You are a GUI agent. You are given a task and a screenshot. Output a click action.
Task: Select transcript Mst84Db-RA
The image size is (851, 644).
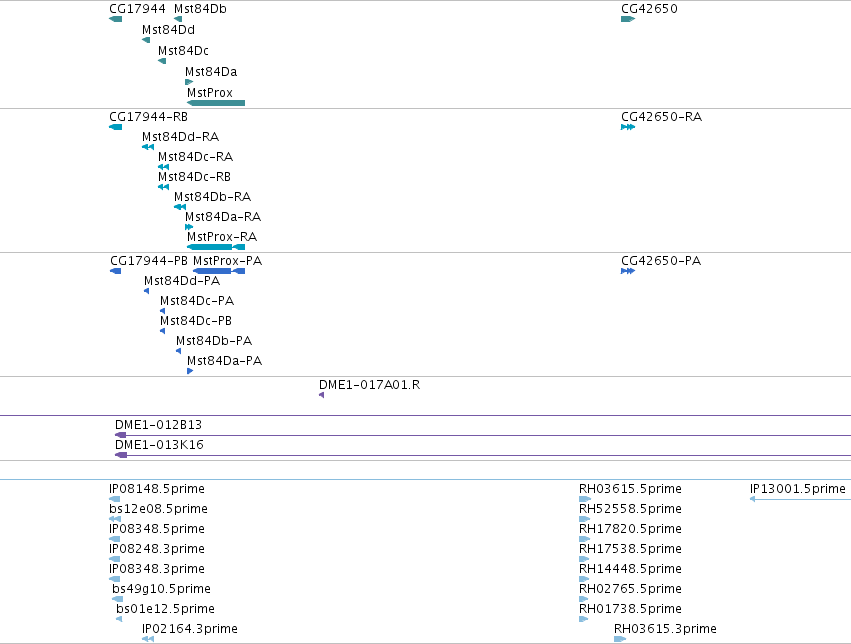pyautogui.click(x=213, y=197)
